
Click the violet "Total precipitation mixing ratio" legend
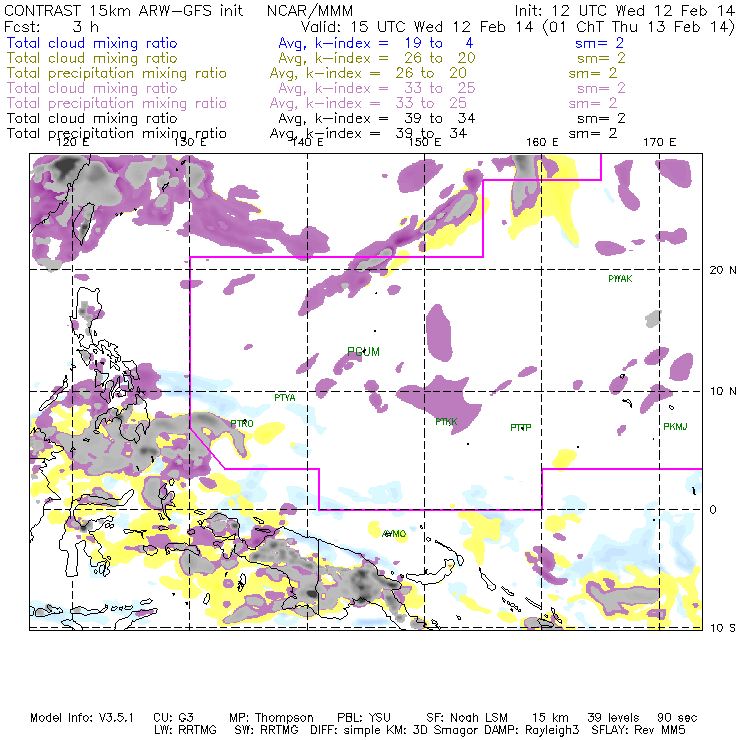(x=117, y=103)
